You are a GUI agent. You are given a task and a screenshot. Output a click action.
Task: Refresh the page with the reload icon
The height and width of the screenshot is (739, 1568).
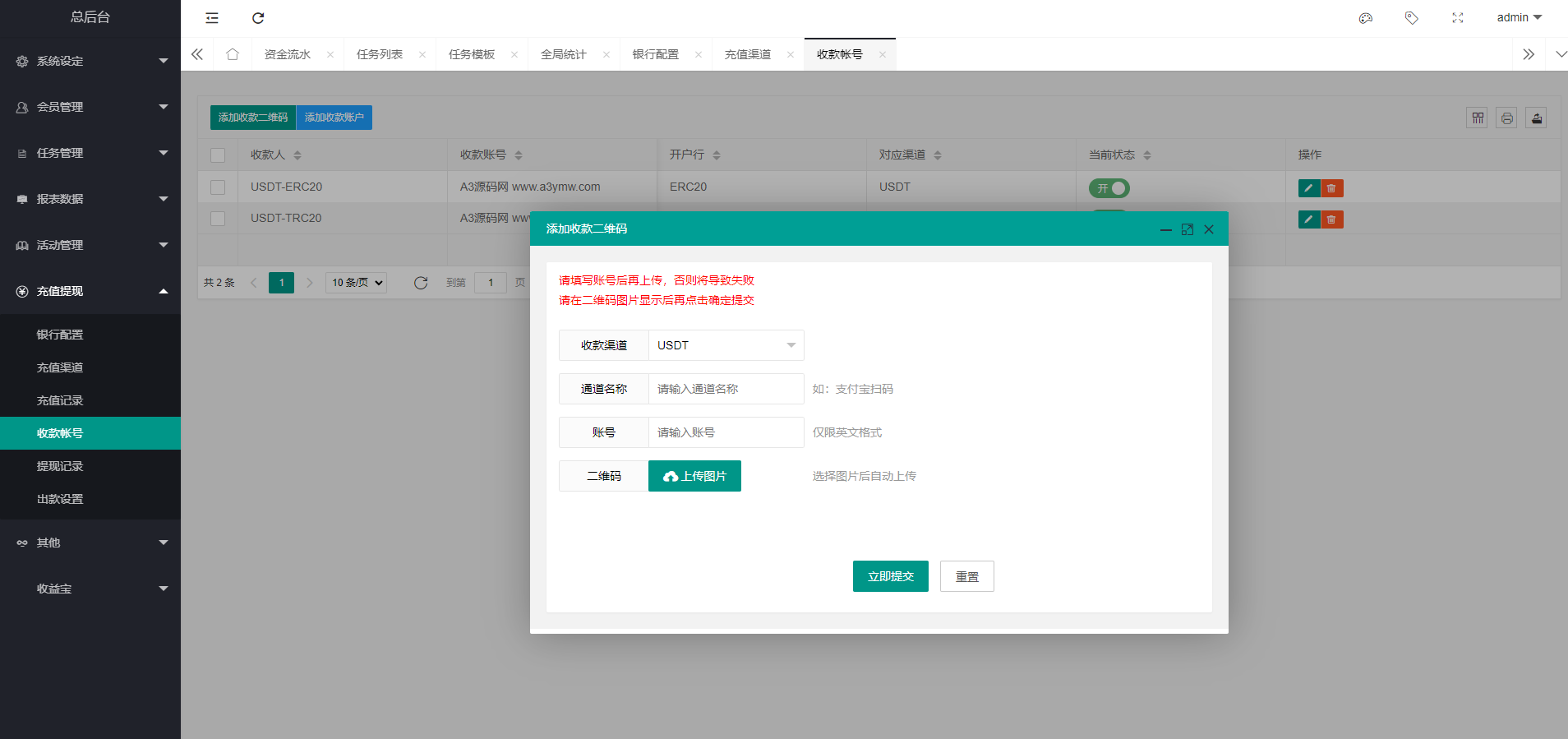click(x=258, y=17)
